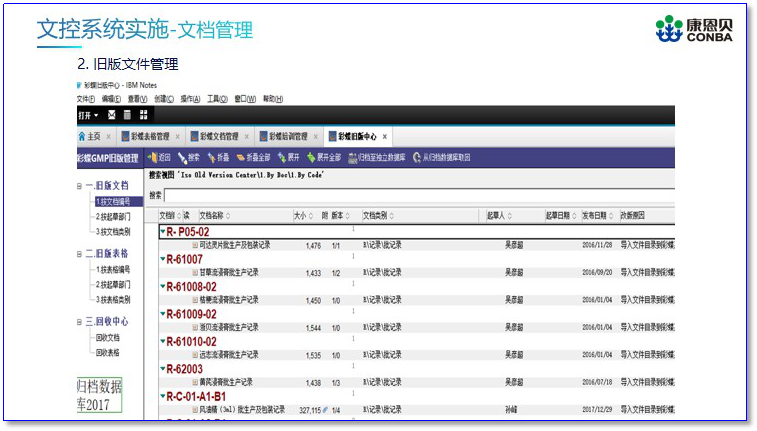This screenshot has width=757, height=431.
Task: Click the workspace grid icon in toolbar
Action: click(x=144, y=115)
